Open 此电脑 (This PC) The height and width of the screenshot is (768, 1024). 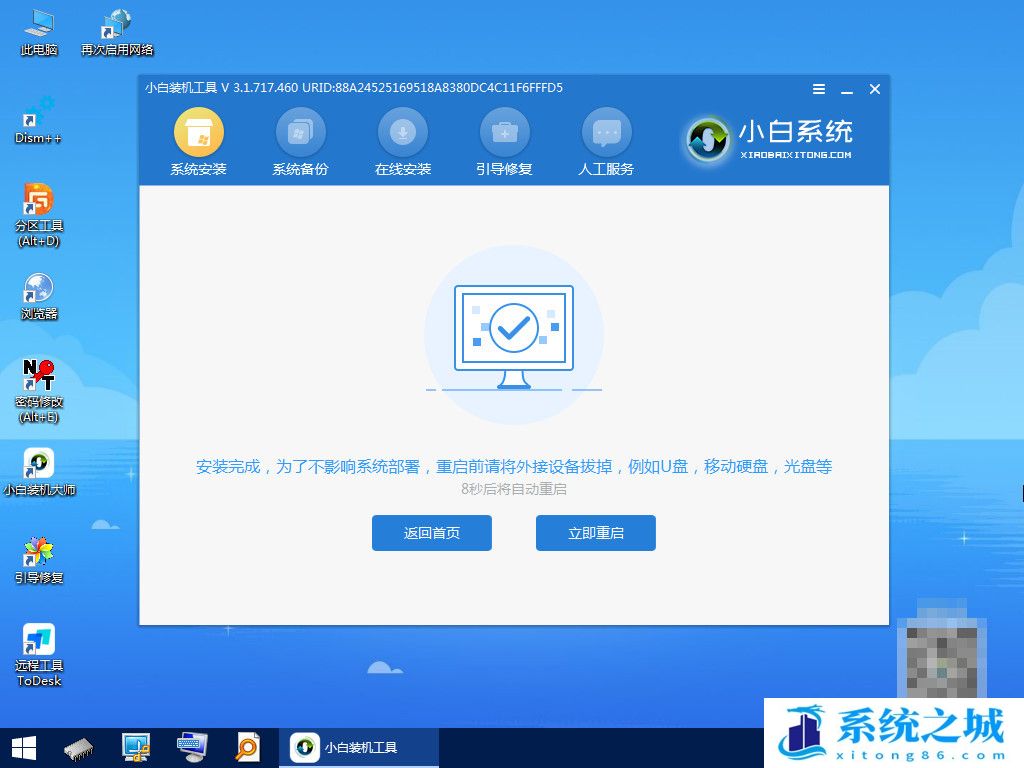(38, 25)
